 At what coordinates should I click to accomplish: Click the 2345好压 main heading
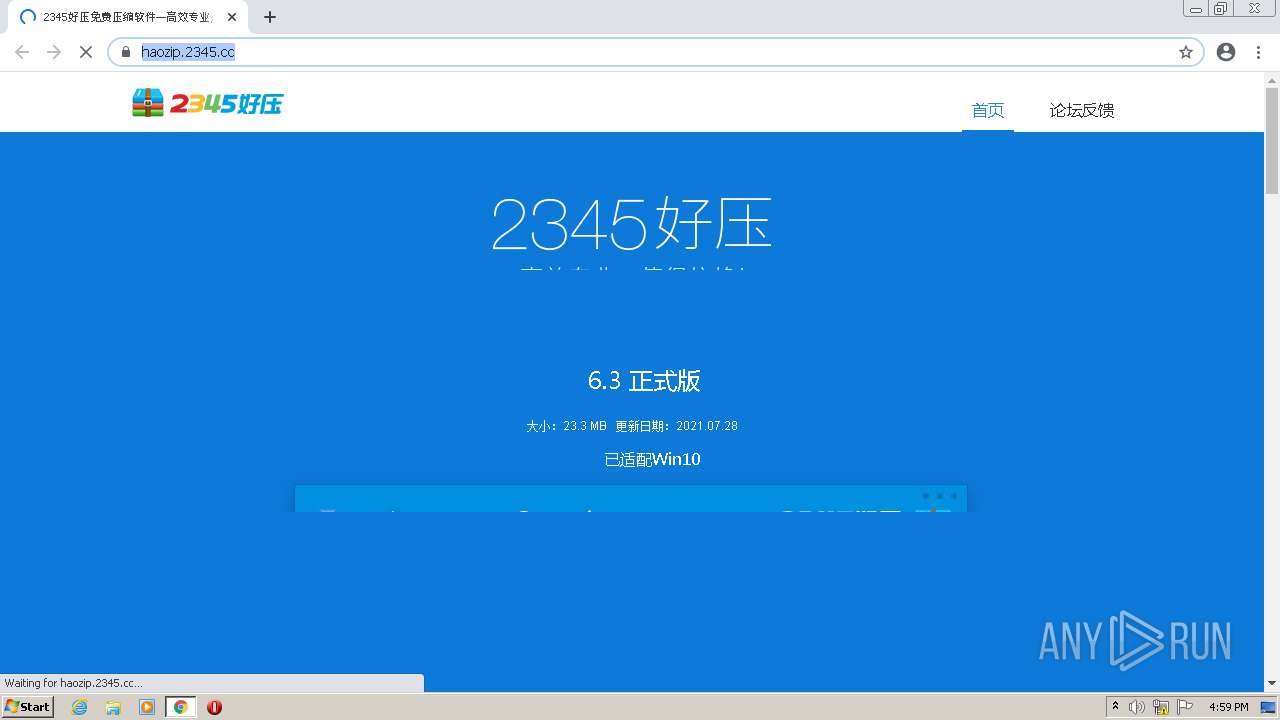631,223
